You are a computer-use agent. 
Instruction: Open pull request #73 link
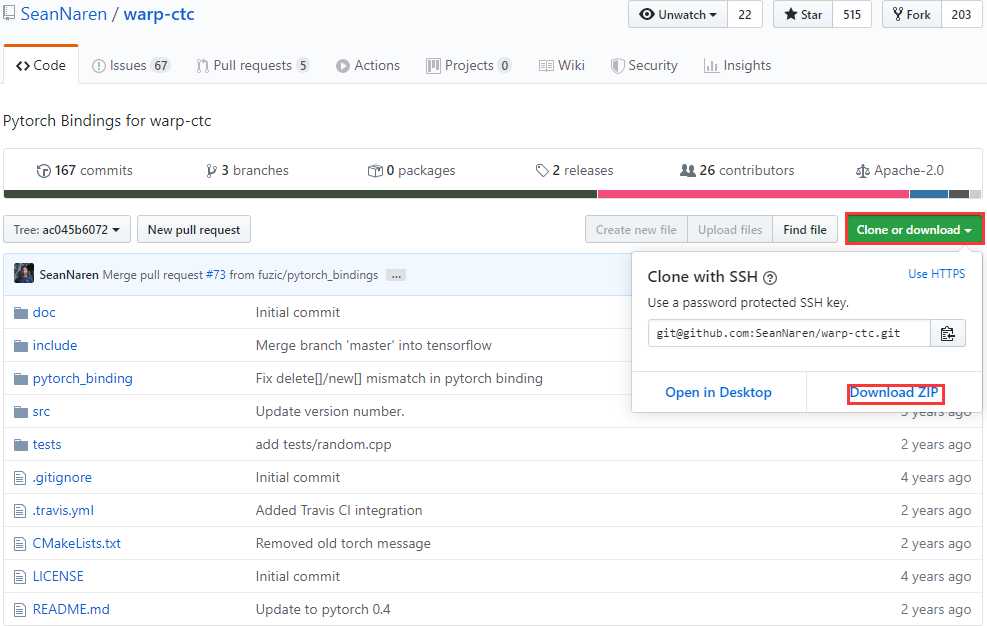pyautogui.click(x=215, y=275)
